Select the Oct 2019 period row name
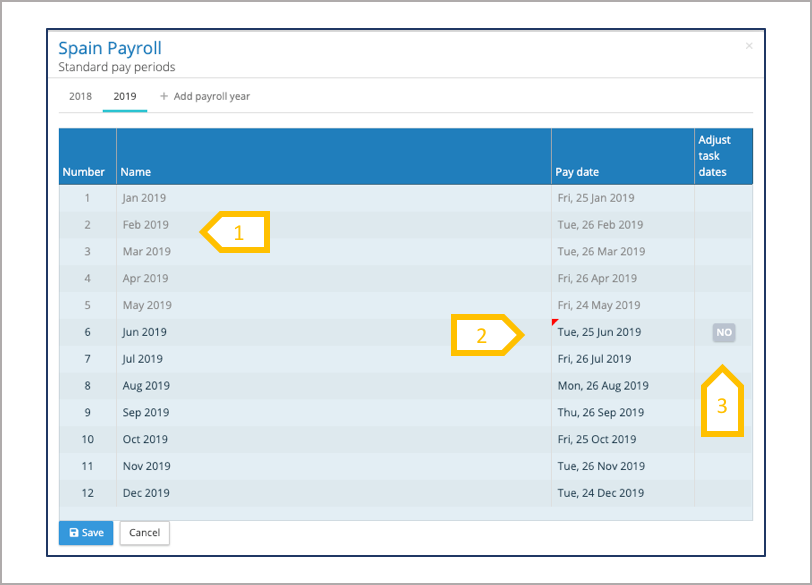 145,439
